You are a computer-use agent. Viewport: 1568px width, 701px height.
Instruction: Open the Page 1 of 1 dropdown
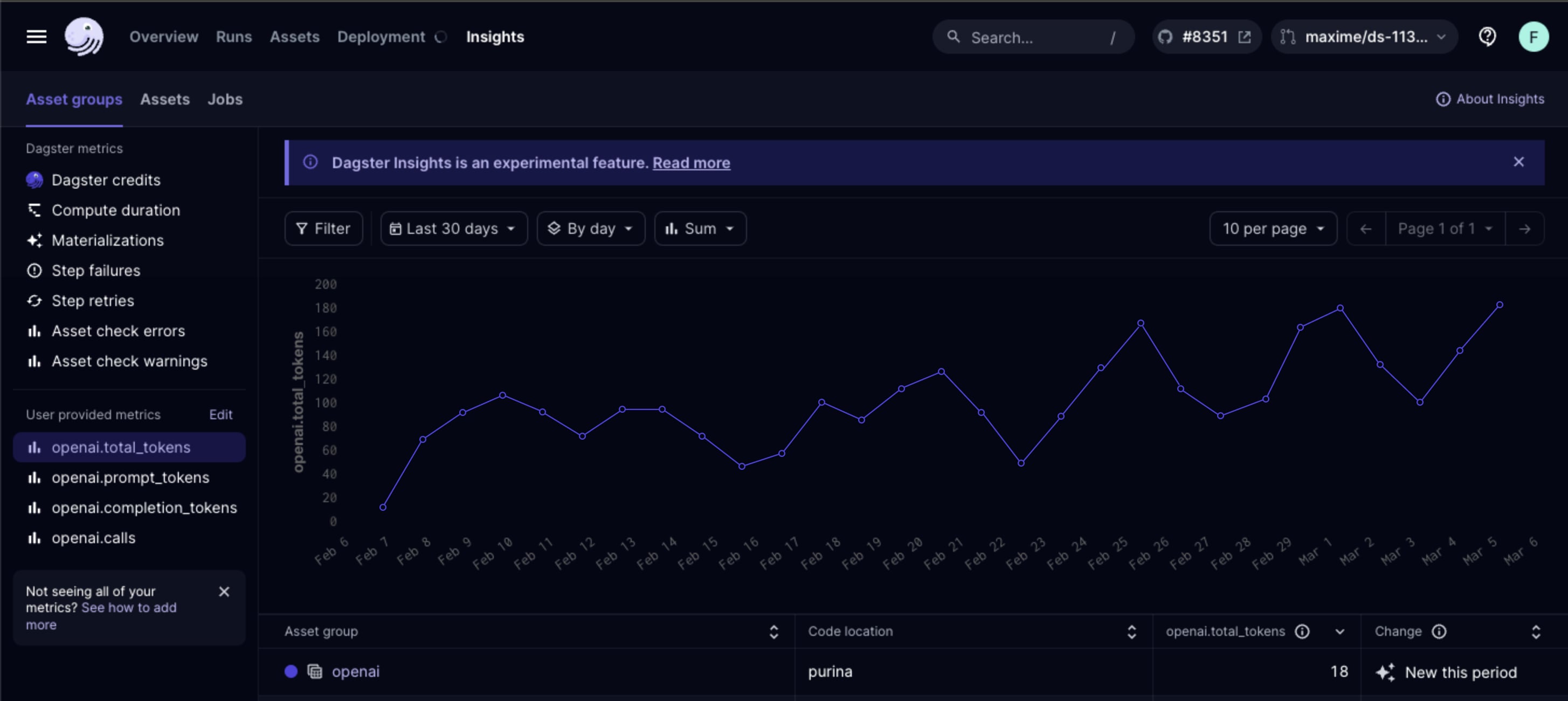pos(1445,229)
